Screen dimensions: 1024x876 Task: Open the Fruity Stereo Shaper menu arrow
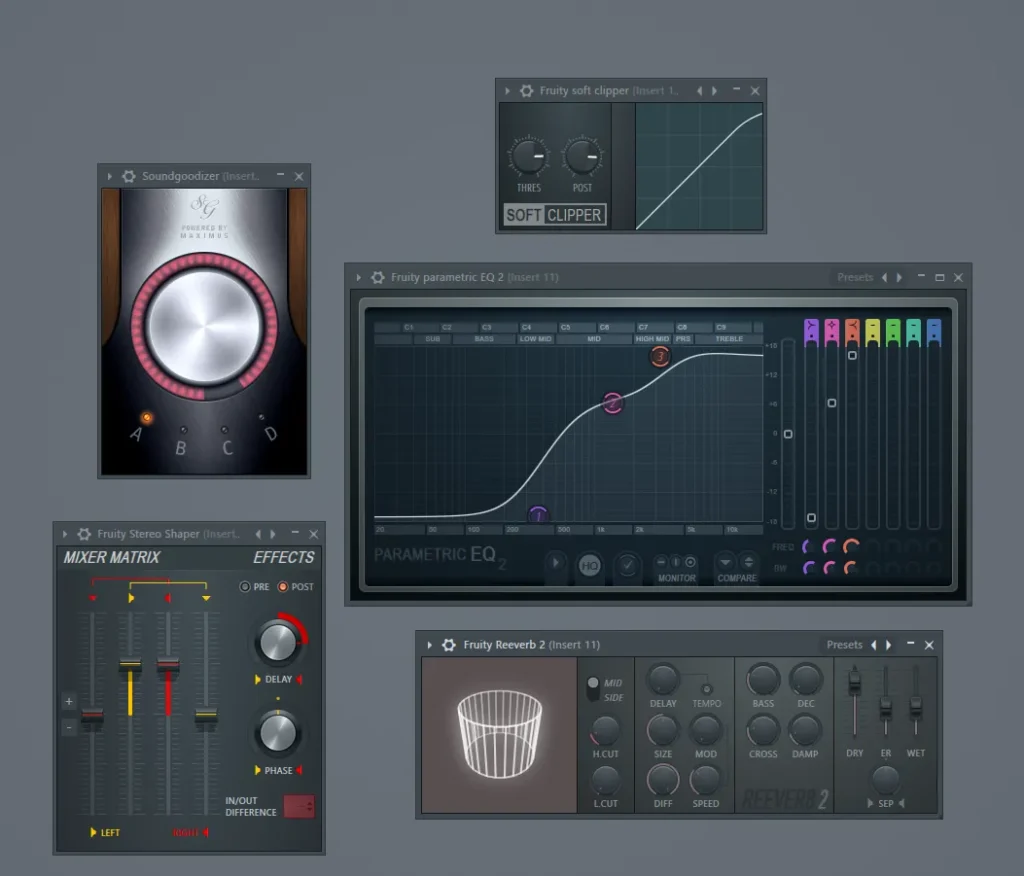coord(65,535)
